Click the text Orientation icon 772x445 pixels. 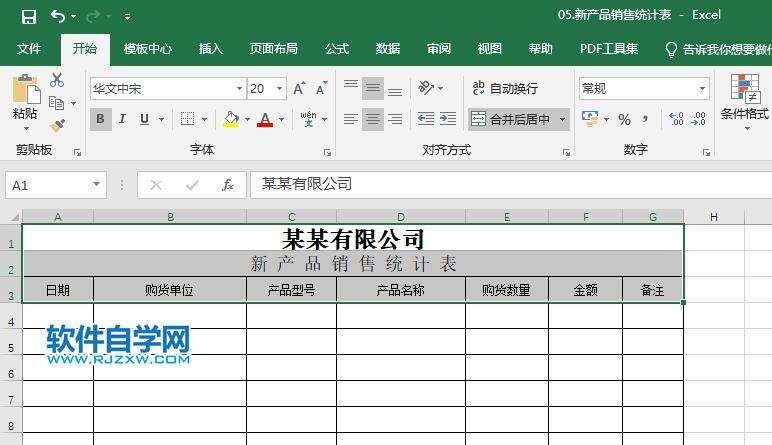coord(426,88)
